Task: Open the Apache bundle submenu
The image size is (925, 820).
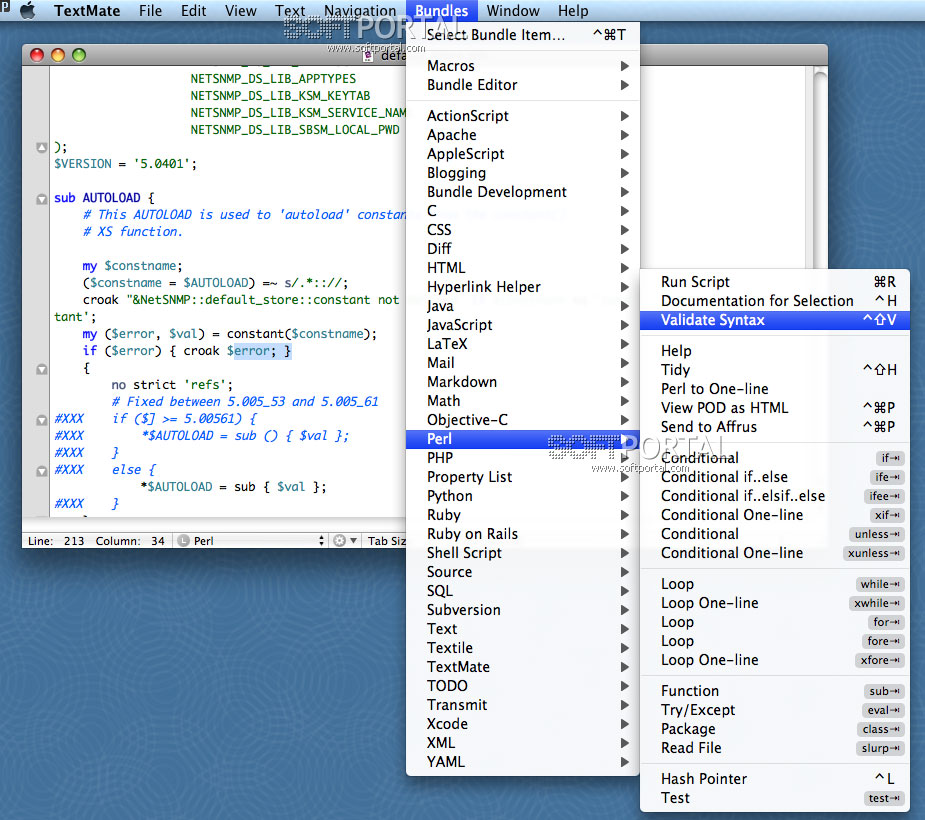Action: point(523,135)
